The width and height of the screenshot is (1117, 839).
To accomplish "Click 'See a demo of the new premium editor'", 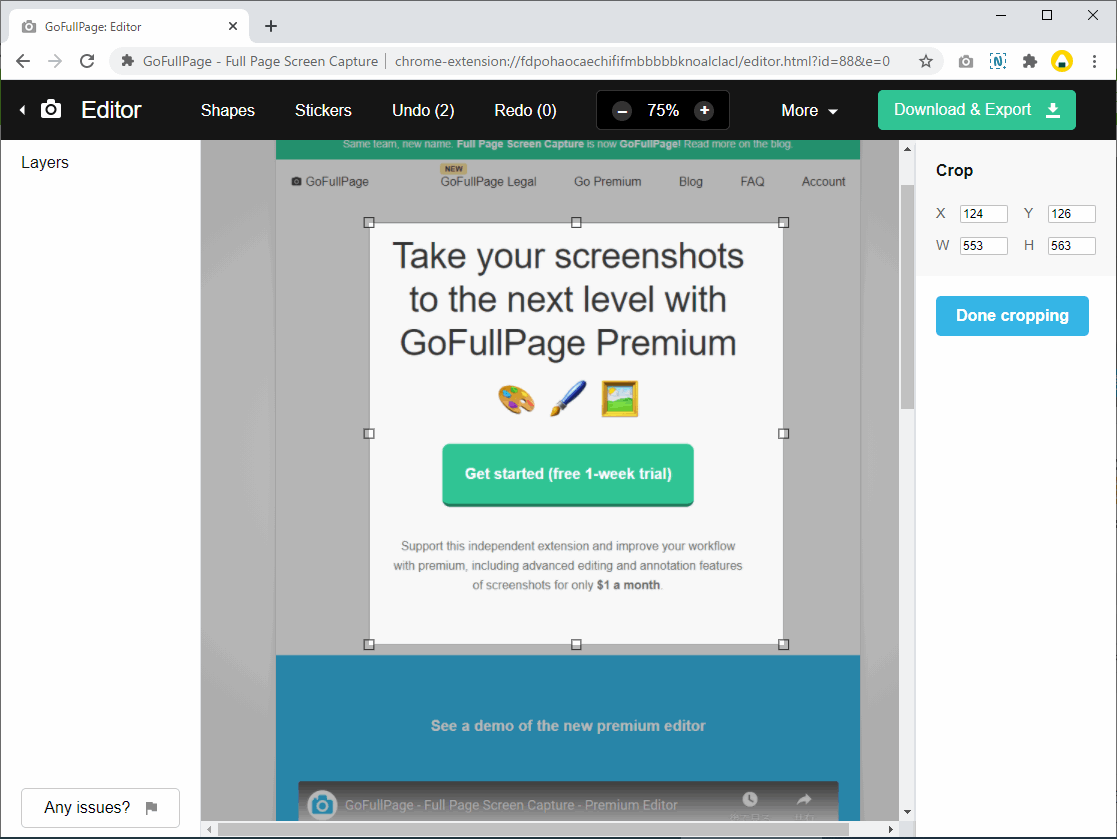I will (x=568, y=726).
